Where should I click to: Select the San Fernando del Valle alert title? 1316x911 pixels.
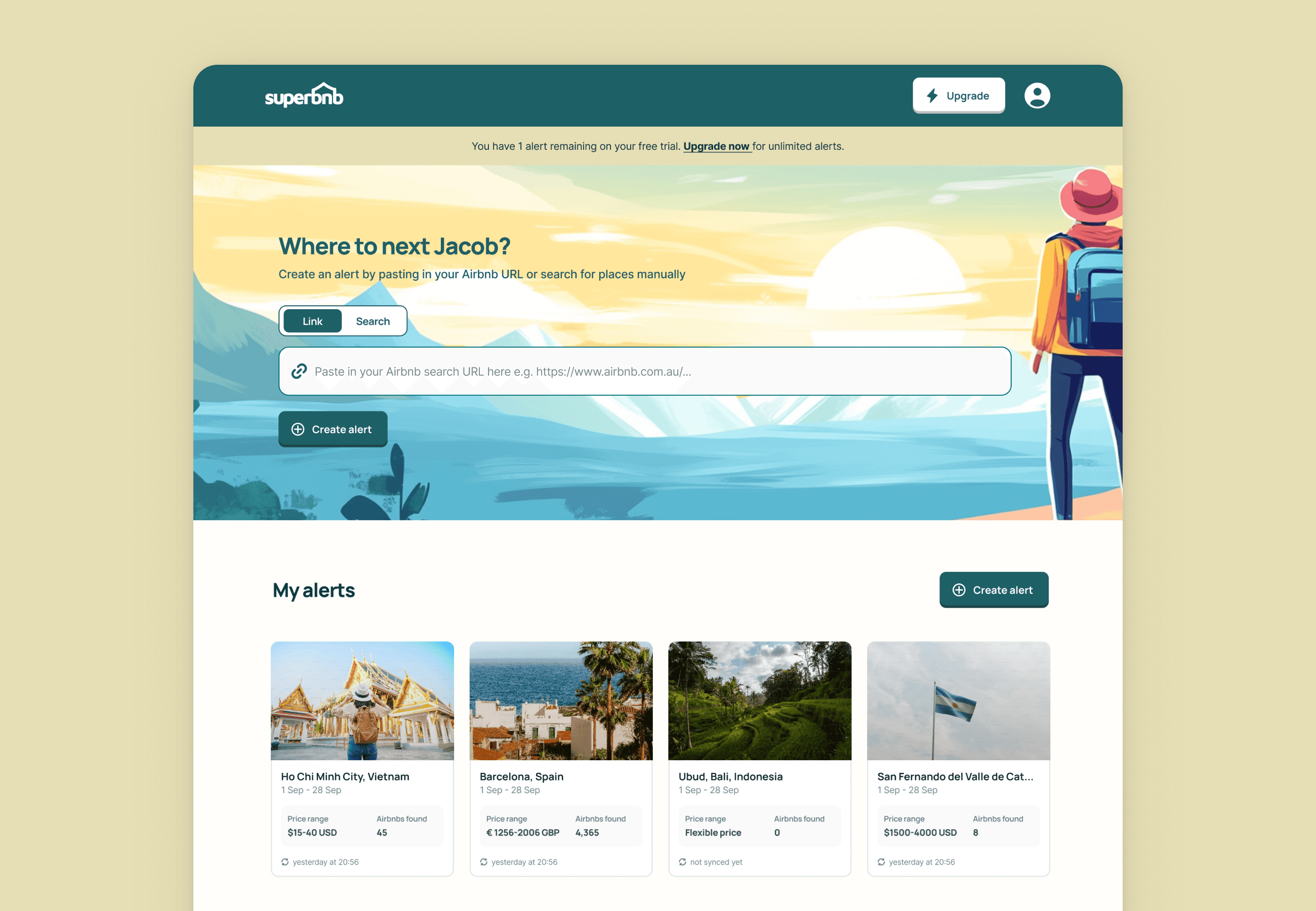point(955,776)
